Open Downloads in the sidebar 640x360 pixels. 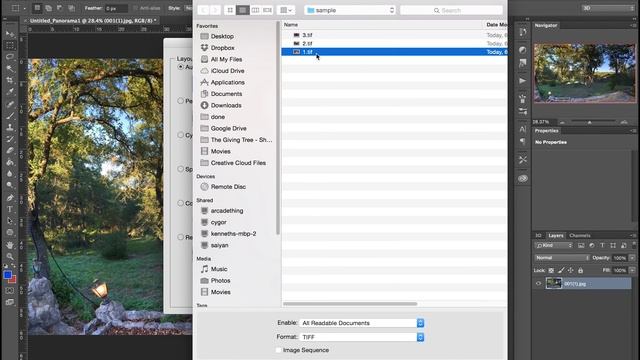pos(226,105)
